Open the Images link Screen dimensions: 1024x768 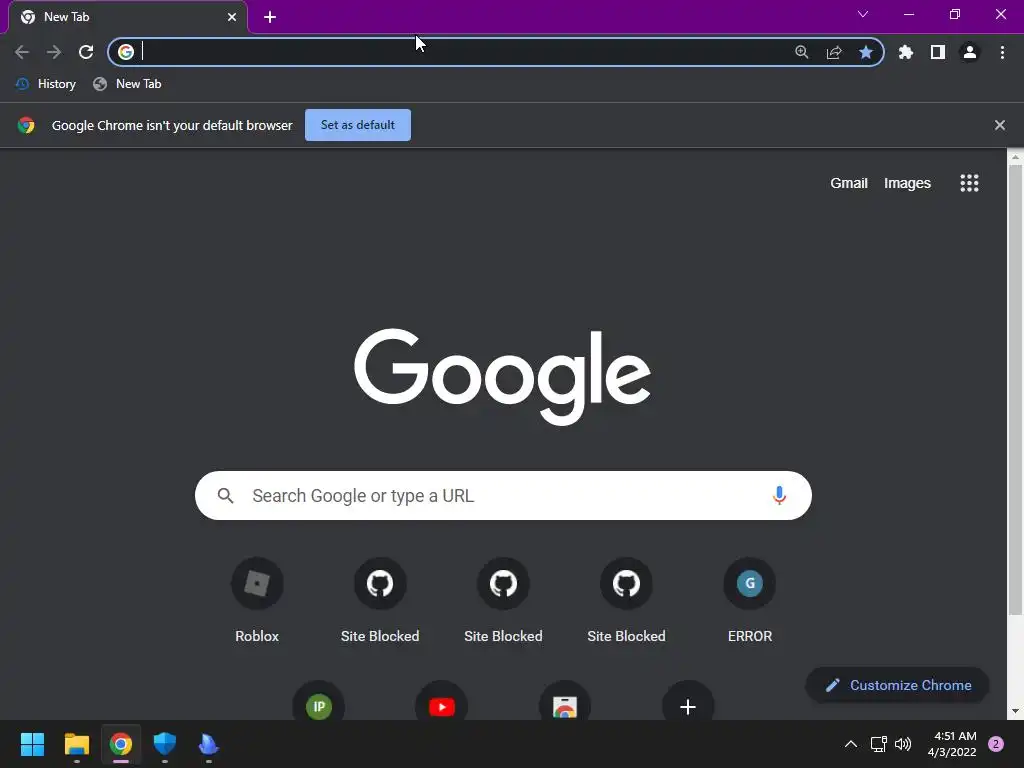tap(907, 183)
